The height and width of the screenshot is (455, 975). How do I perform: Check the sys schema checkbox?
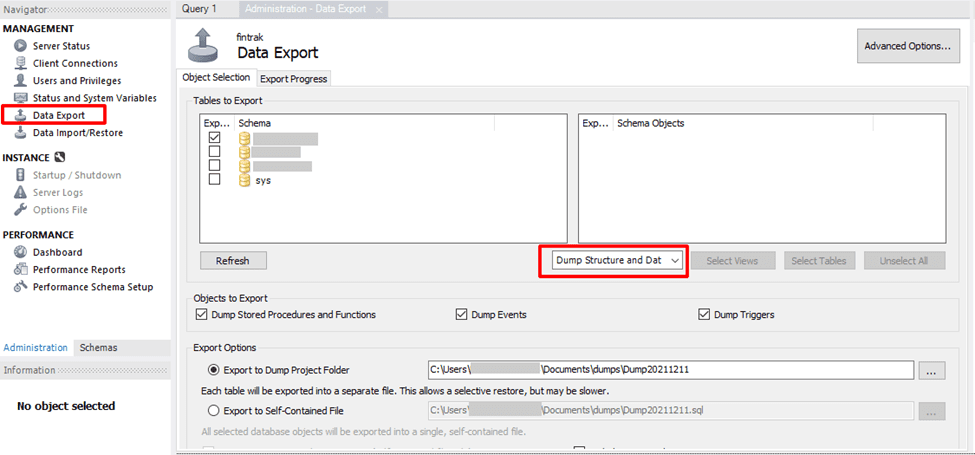(x=214, y=180)
